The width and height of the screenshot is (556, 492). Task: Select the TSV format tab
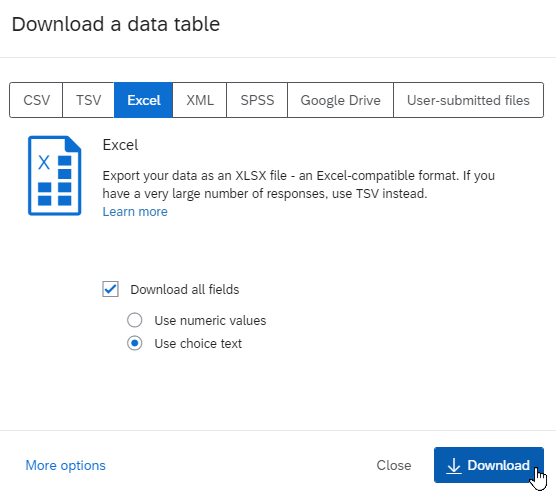88,100
